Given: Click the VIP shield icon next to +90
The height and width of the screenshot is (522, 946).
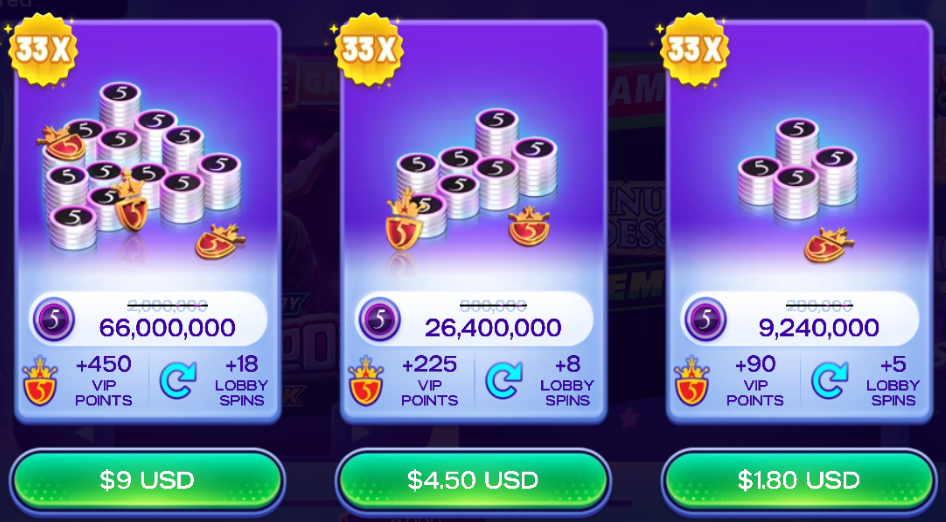Looking at the screenshot, I should [692, 381].
